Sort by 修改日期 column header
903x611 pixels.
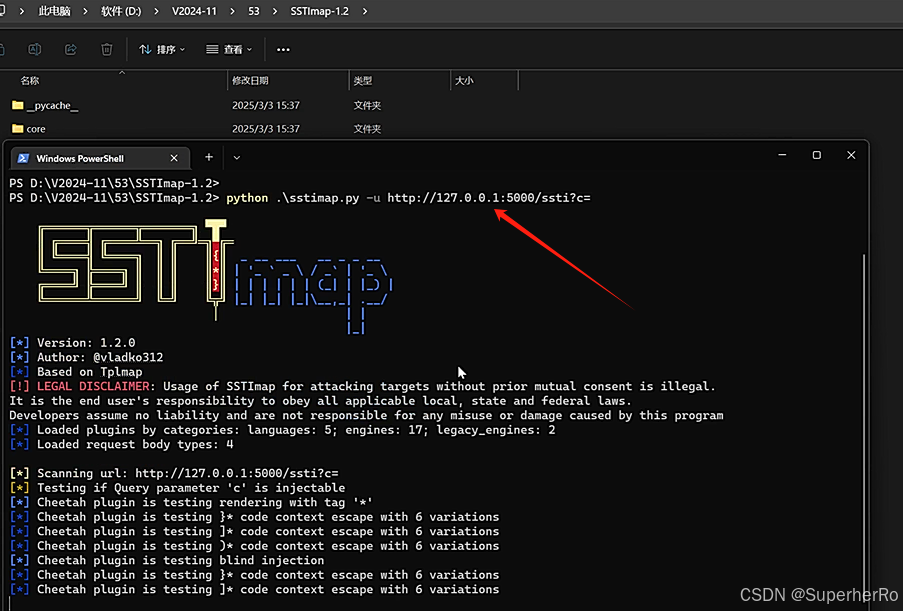(x=250, y=81)
